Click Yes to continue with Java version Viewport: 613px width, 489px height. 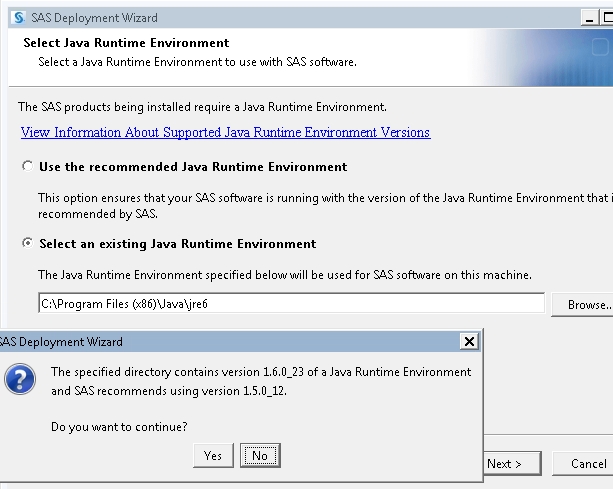click(x=213, y=455)
